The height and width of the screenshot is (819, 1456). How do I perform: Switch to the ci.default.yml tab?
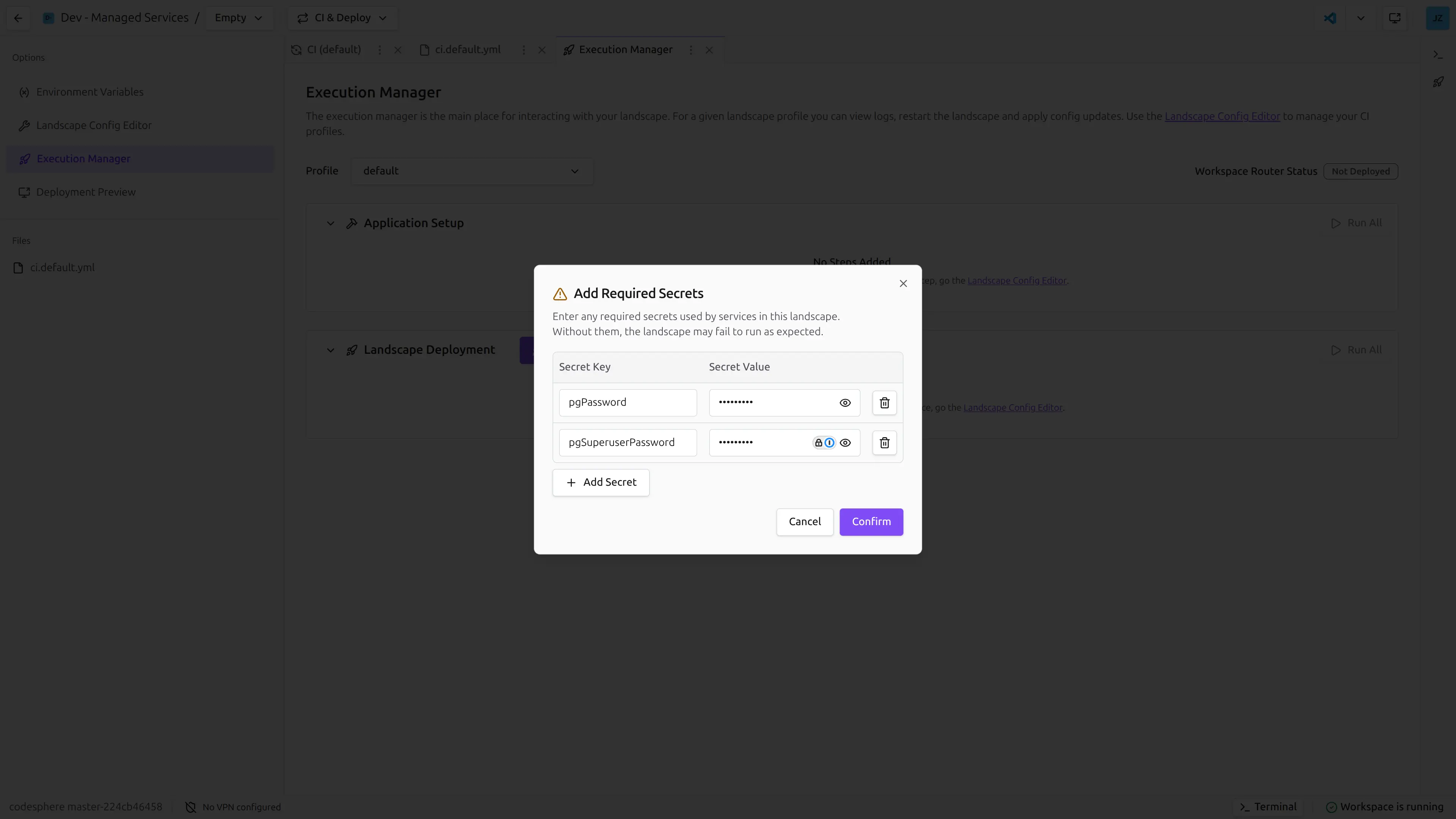[x=467, y=50]
